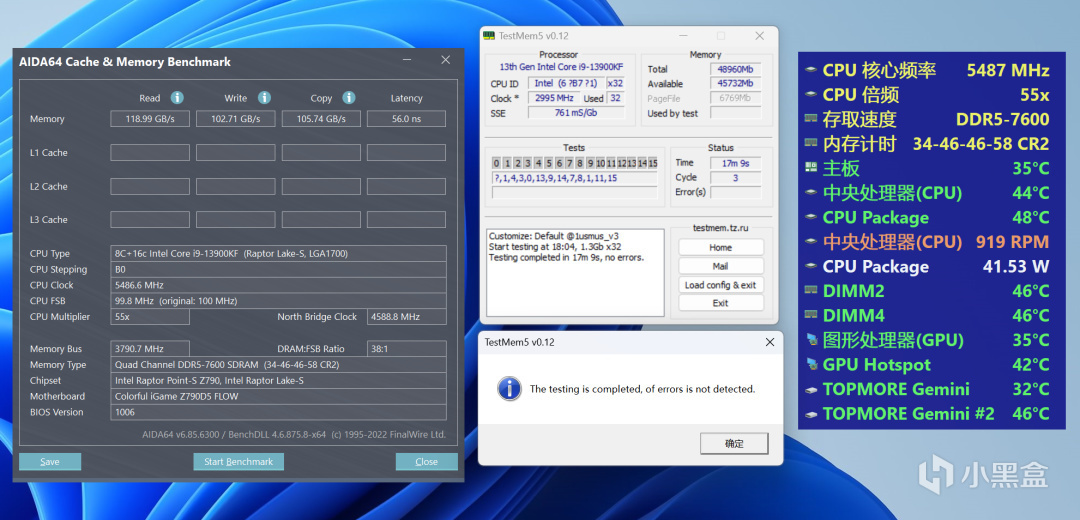This screenshot has width=1080, height=520.
Task: Dismiss the TestMem5 dialog with the X
Action: pos(769,342)
